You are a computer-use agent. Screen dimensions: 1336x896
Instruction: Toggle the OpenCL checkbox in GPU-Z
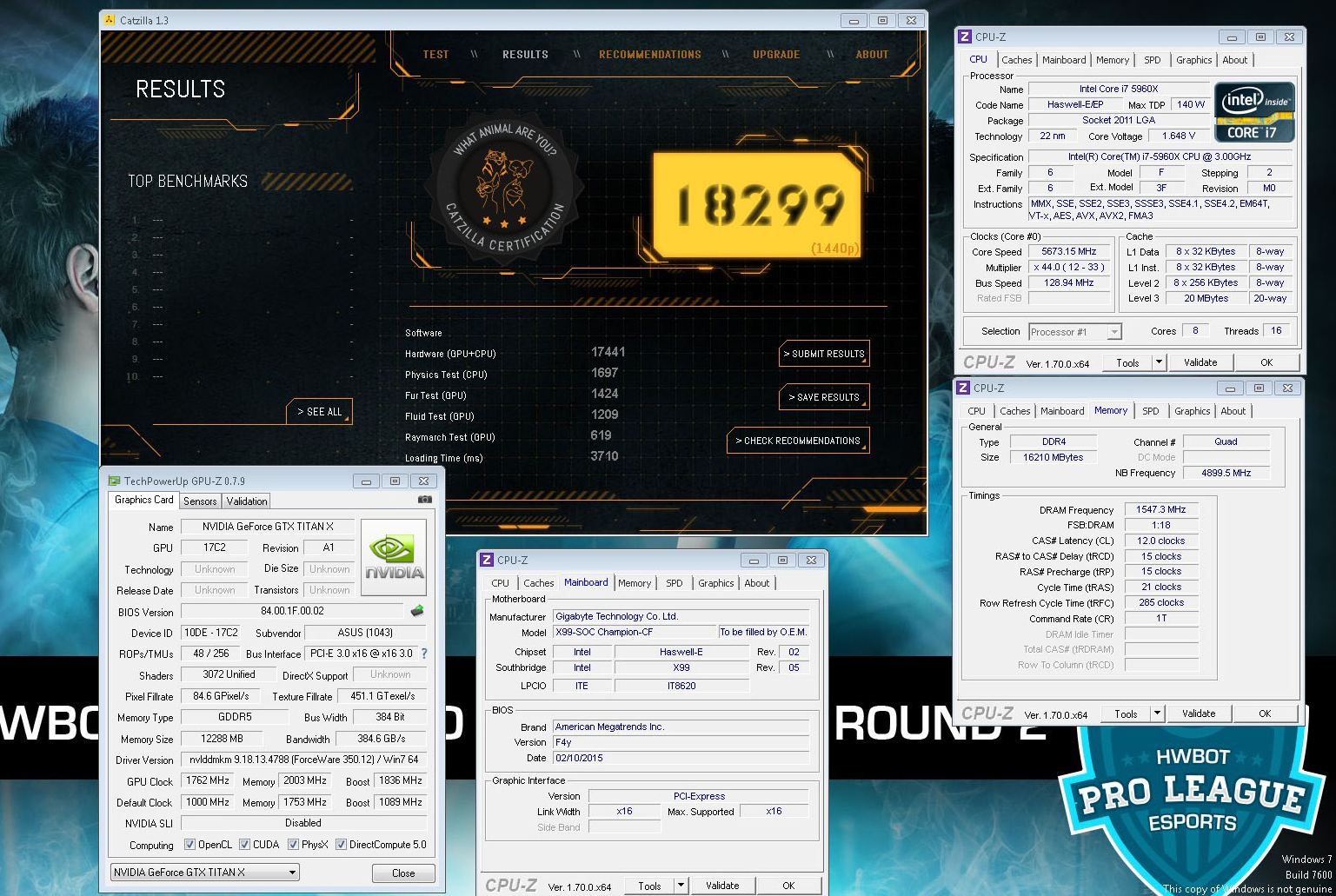(x=189, y=845)
